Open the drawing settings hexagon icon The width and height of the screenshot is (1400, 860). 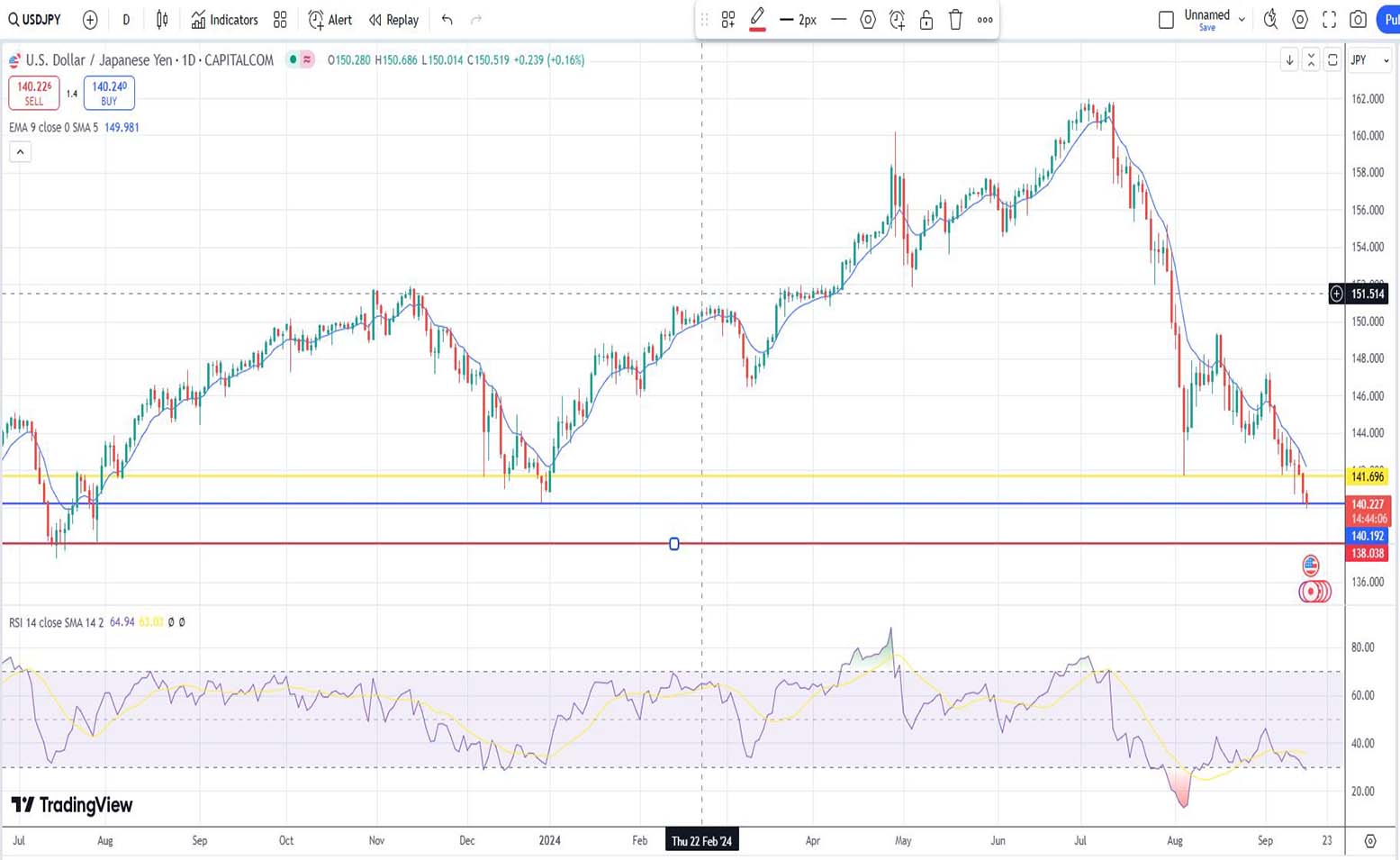point(868,20)
